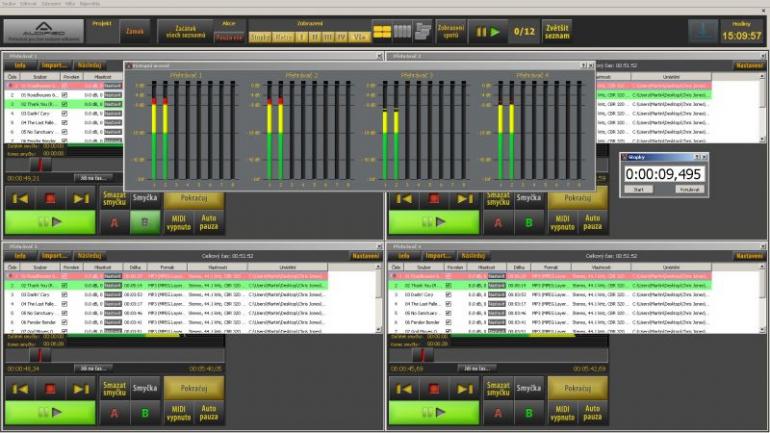Skip to next track in Player 1

81,198
